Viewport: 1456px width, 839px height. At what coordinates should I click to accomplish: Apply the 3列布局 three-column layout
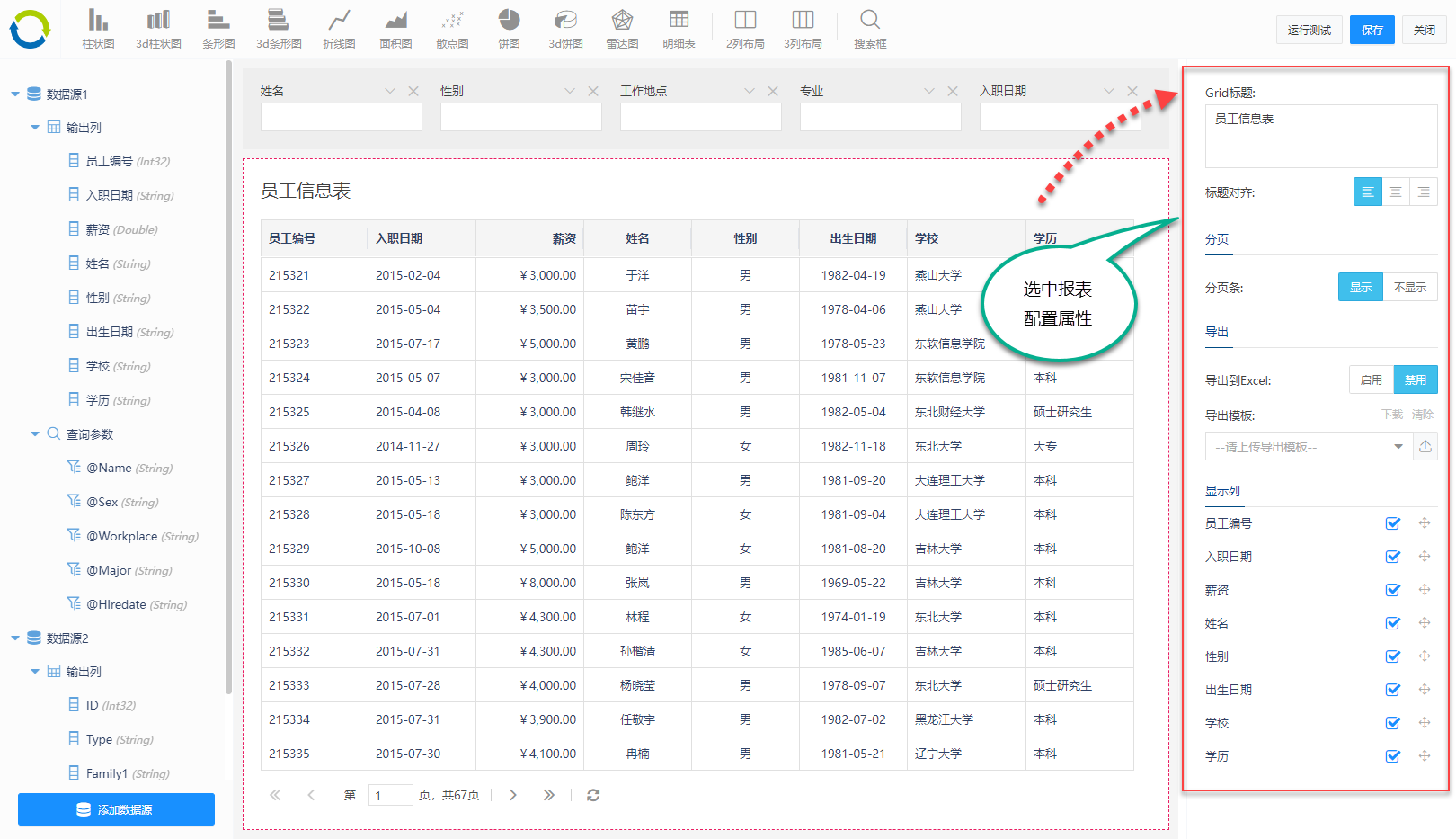803,29
